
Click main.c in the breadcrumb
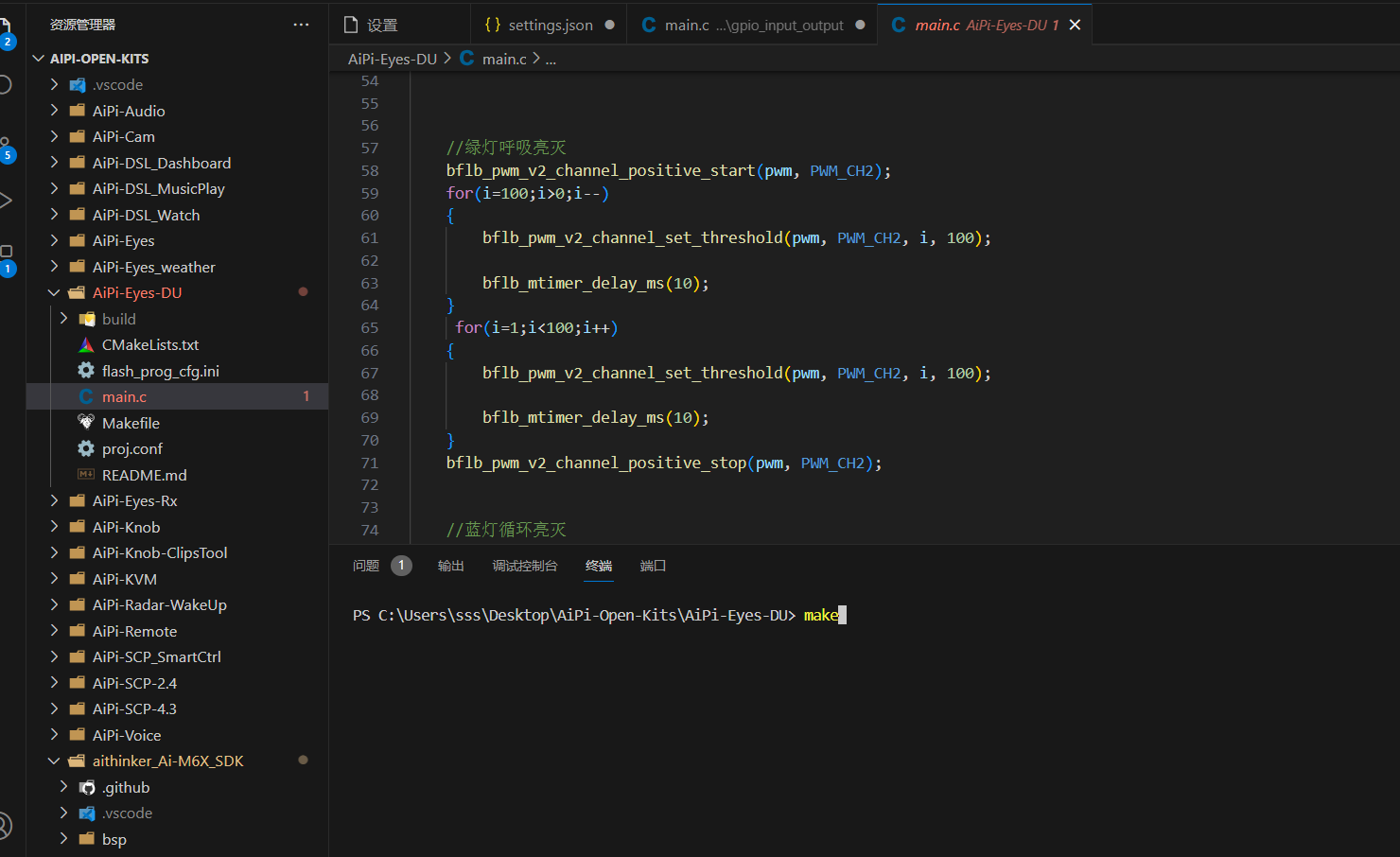pos(504,59)
